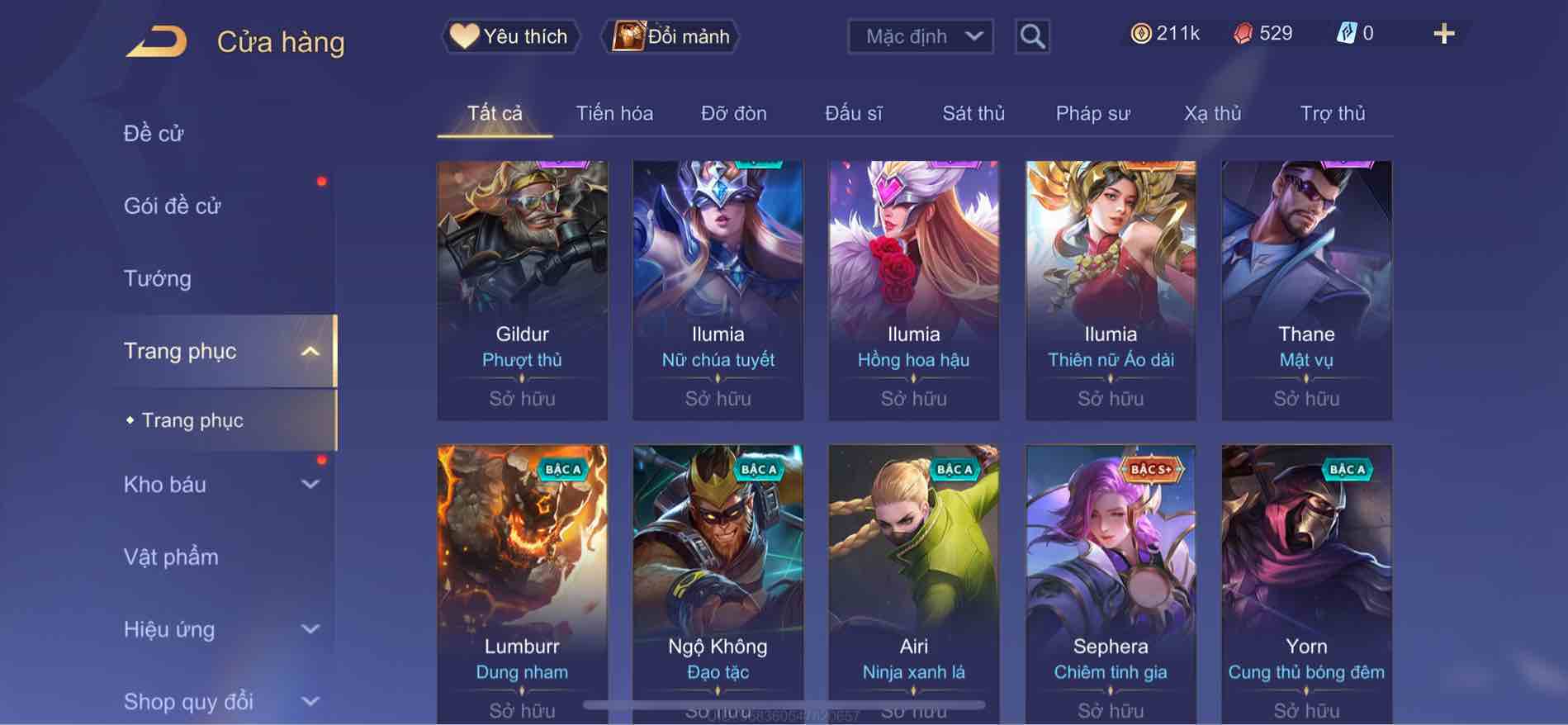Click the heart Yêu thích icon
Viewport: 1568px width, 725px height.
(x=464, y=36)
